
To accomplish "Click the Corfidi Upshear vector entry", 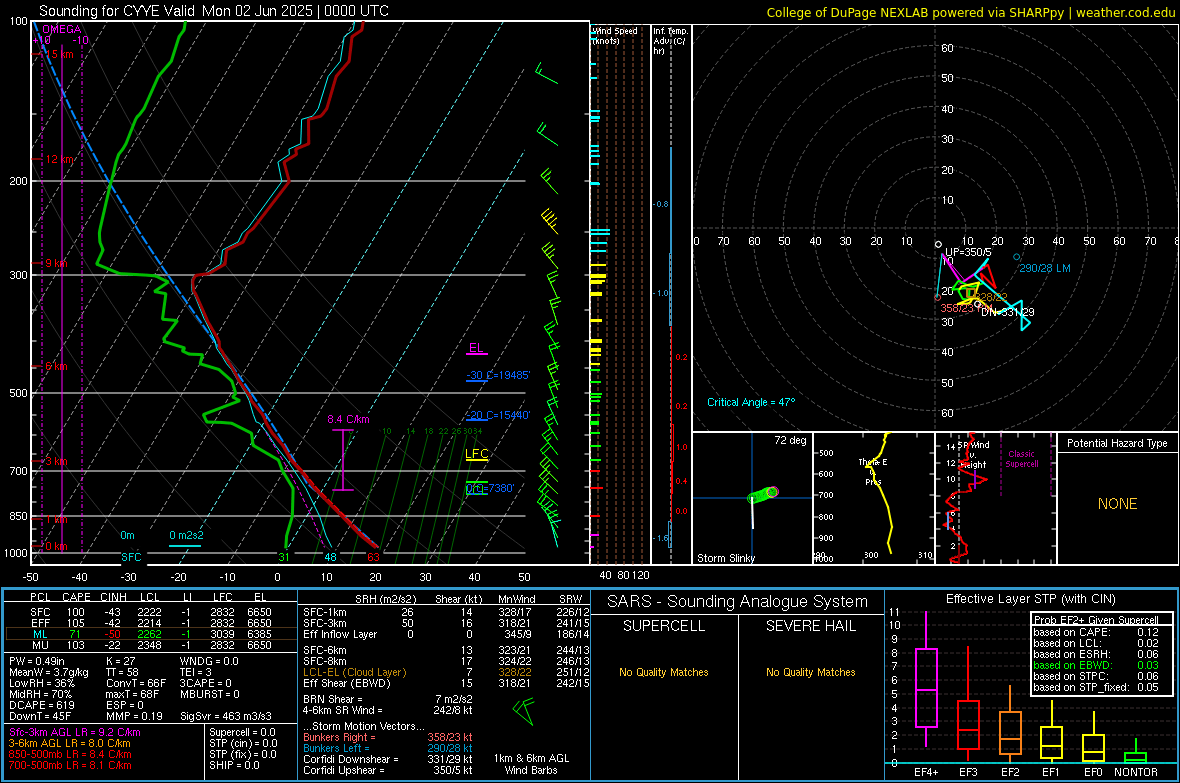I will 388,770.
